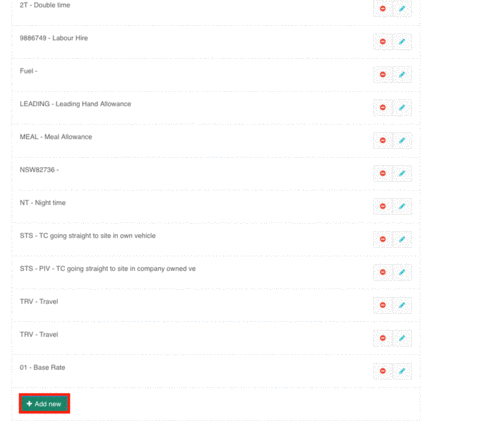Click the Add new button
The height and width of the screenshot is (434, 480).
tap(44, 404)
